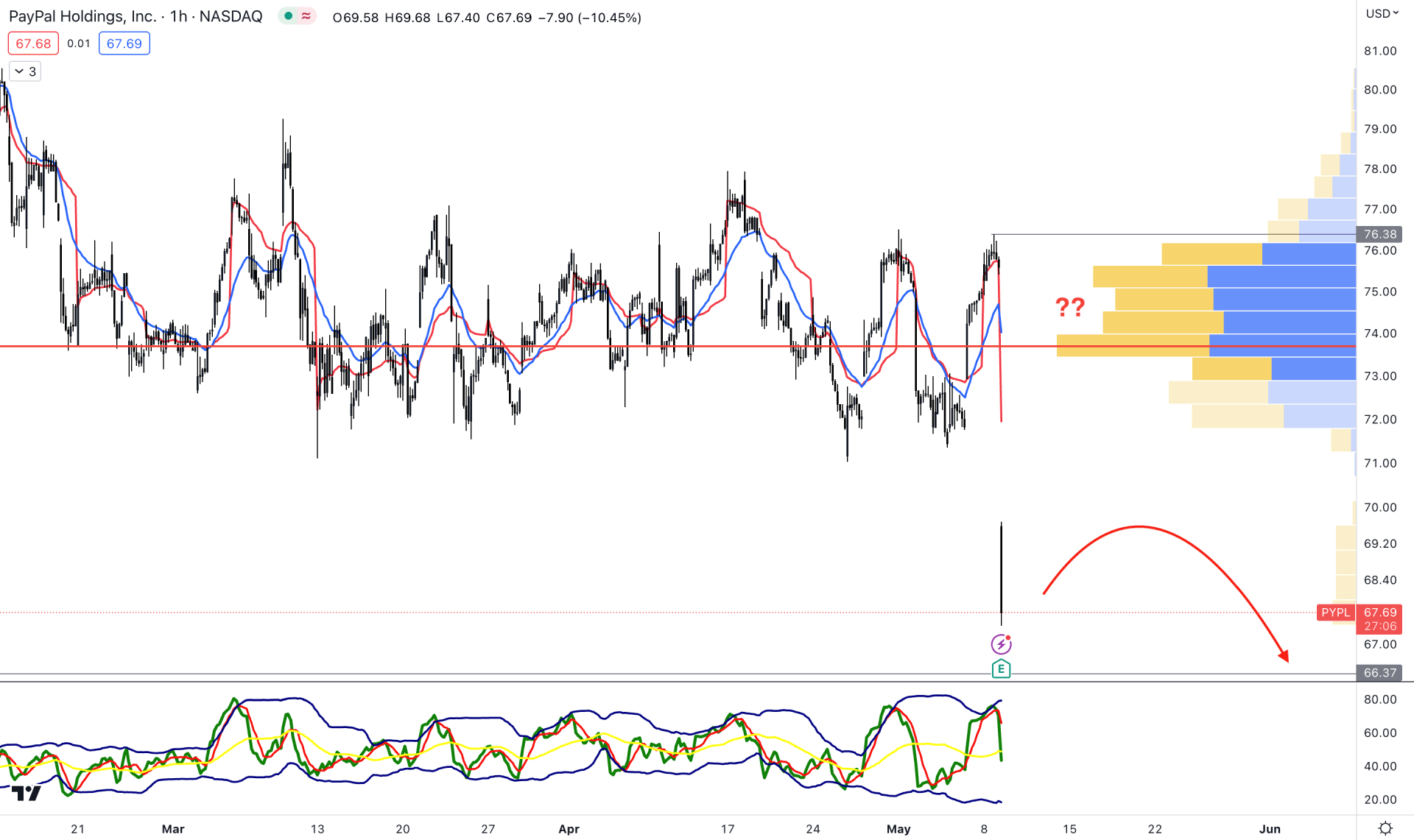Click the H69.68 high price value

pyautogui.click(x=407, y=17)
